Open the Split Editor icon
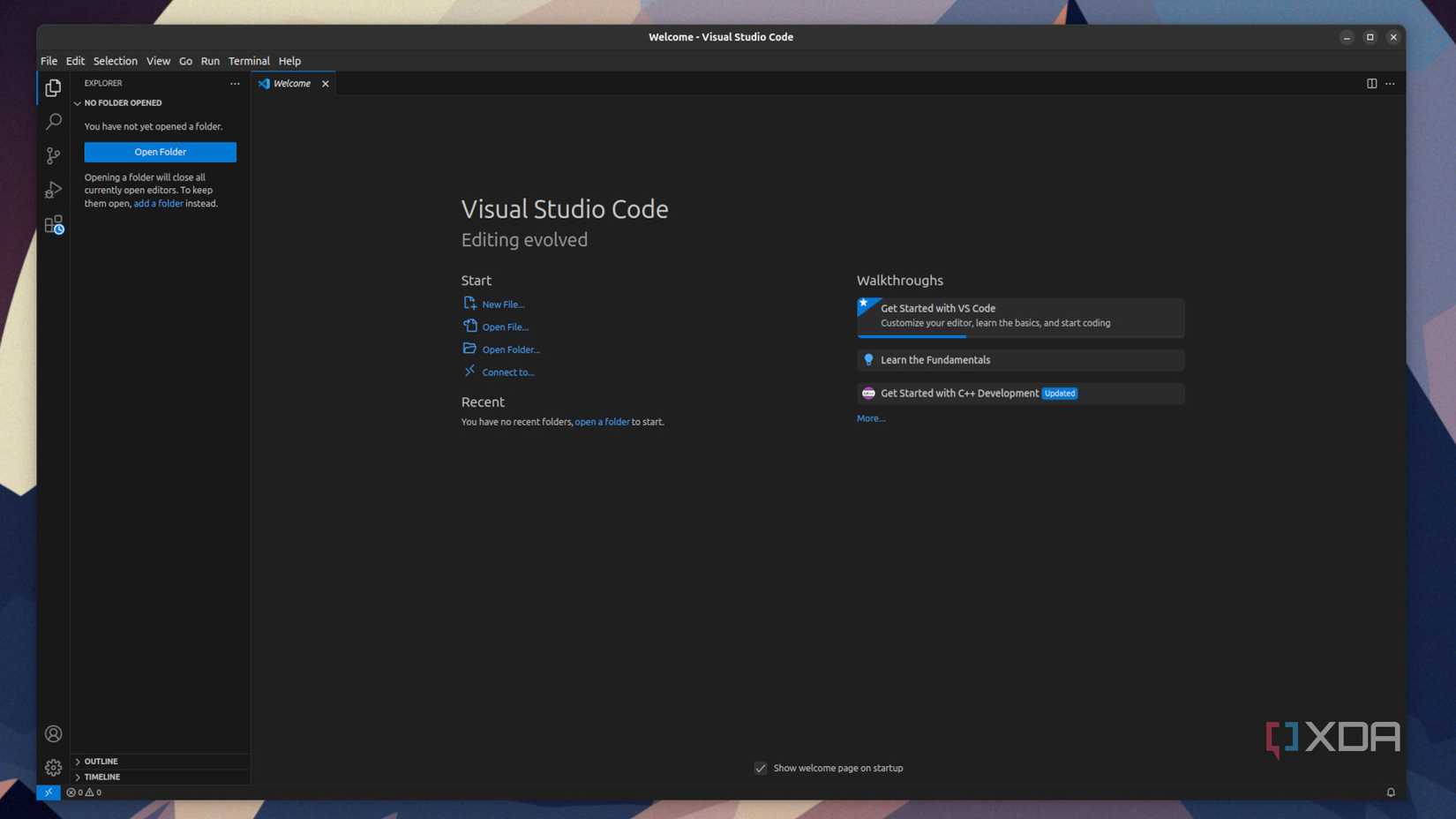Image resolution: width=1456 pixels, height=819 pixels. [x=1370, y=83]
